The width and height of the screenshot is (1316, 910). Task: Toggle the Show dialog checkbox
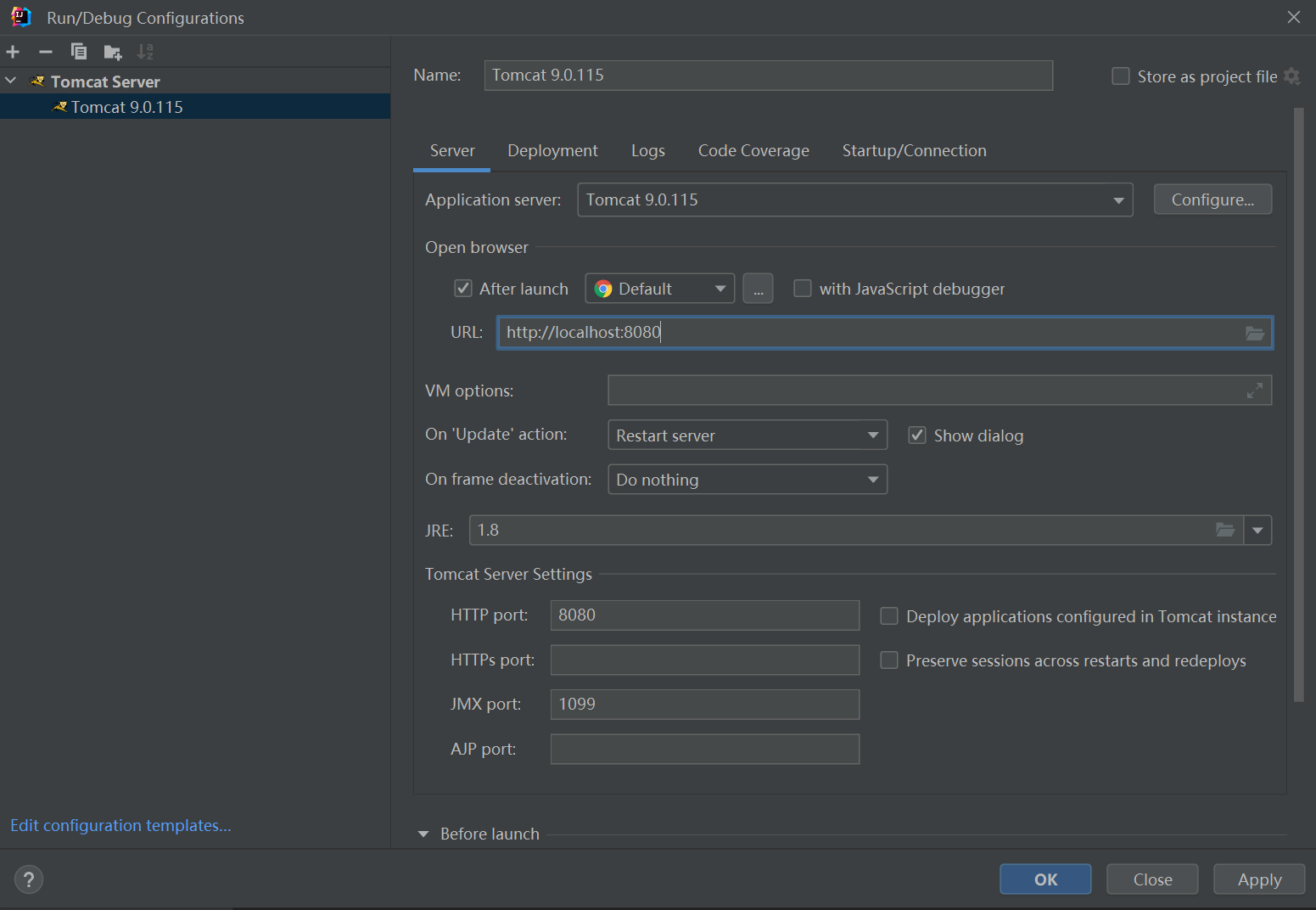tap(917, 435)
